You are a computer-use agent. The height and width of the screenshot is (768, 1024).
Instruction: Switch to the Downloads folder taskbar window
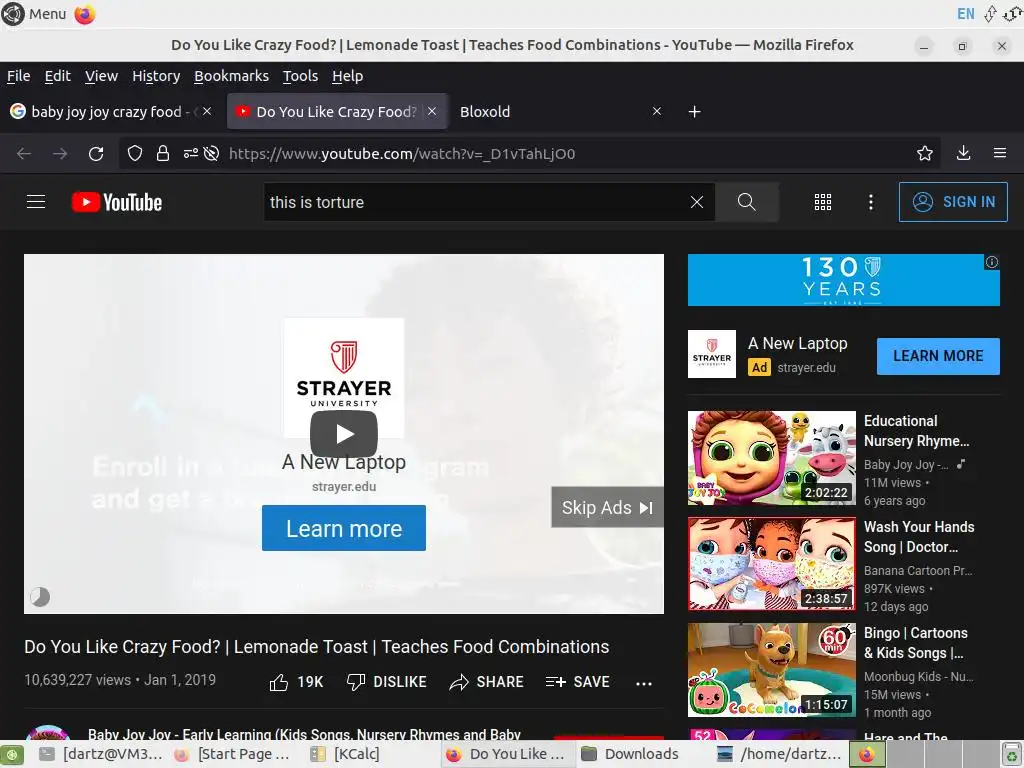pyautogui.click(x=630, y=754)
